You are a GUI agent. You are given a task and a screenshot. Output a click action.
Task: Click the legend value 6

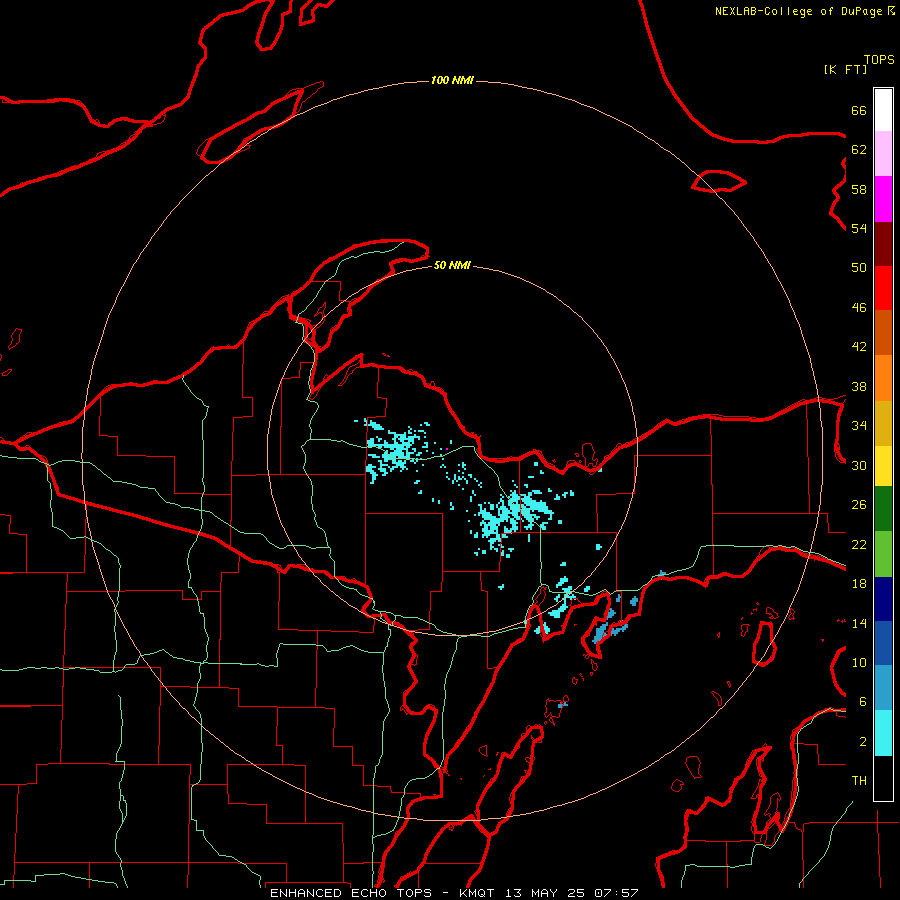click(863, 702)
